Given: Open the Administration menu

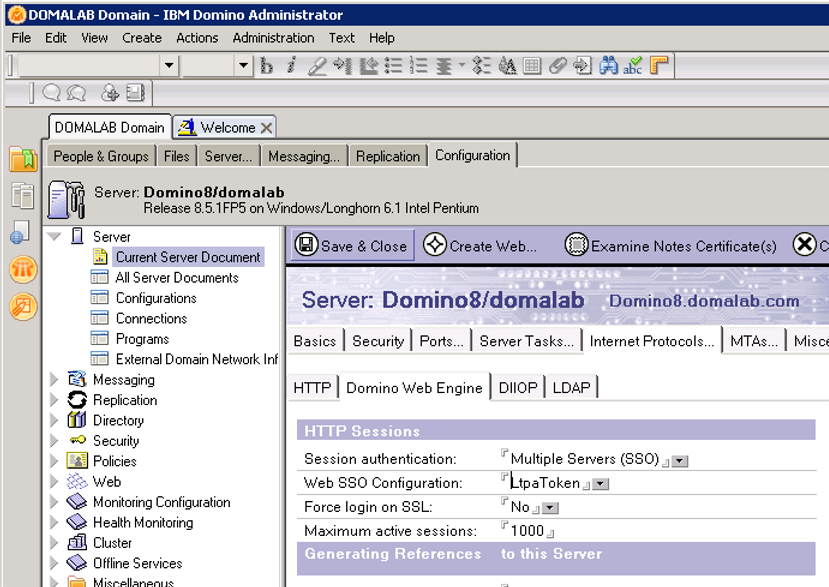Looking at the screenshot, I should (273, 38).
